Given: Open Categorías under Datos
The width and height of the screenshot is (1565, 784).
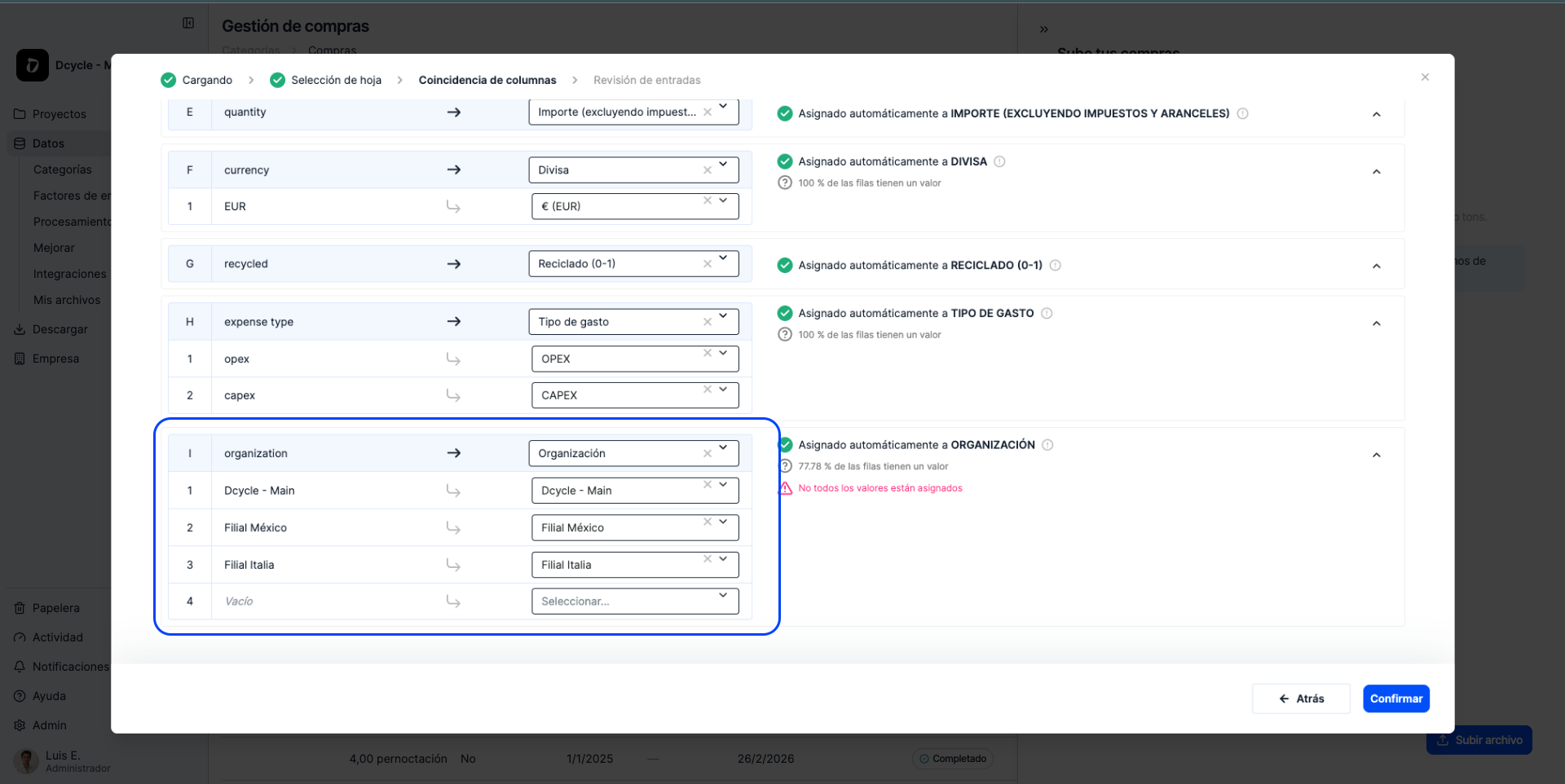Looking at the screenshot, I should pos(63,170).
